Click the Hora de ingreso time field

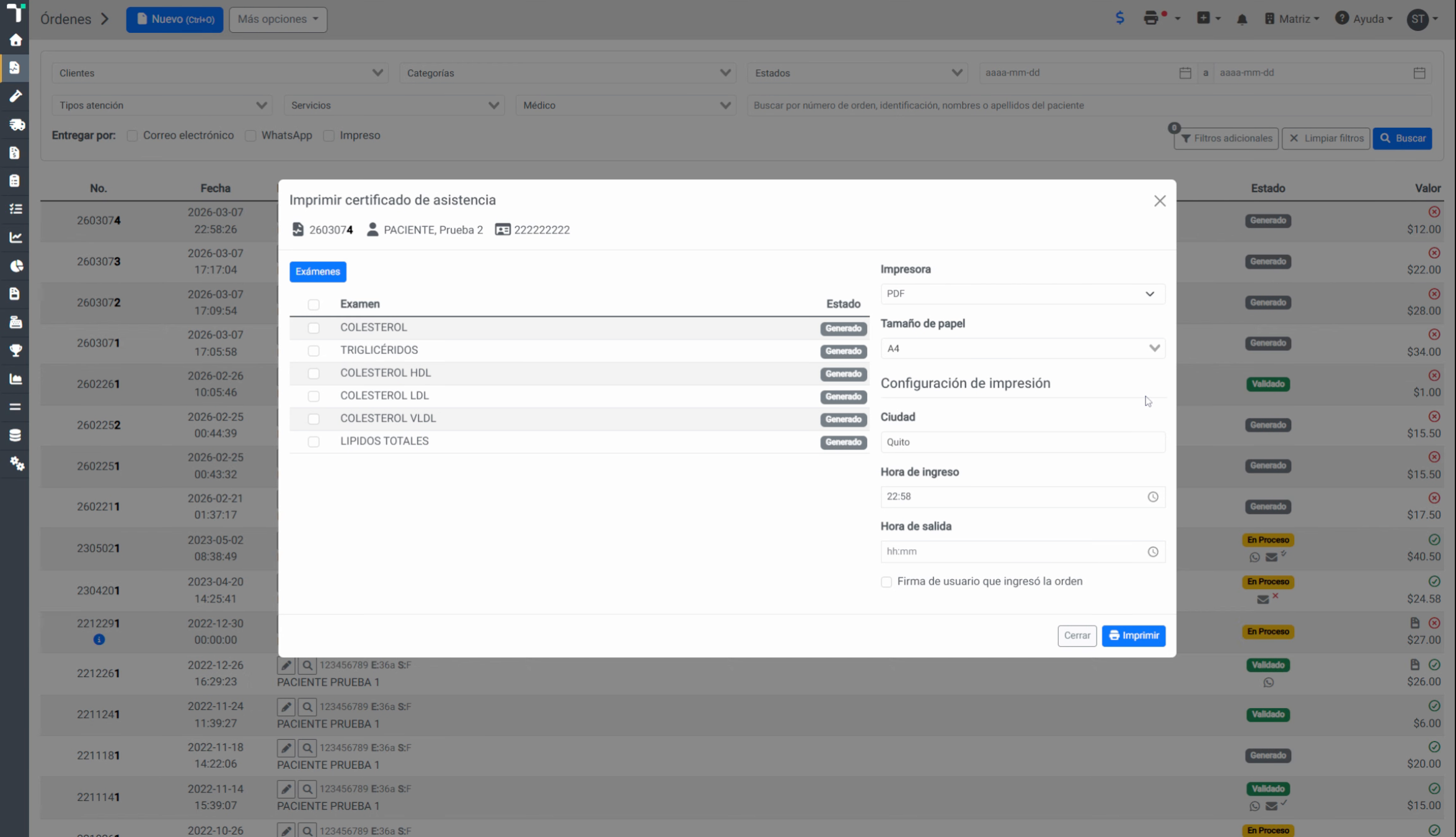[x=1022, y=497]
